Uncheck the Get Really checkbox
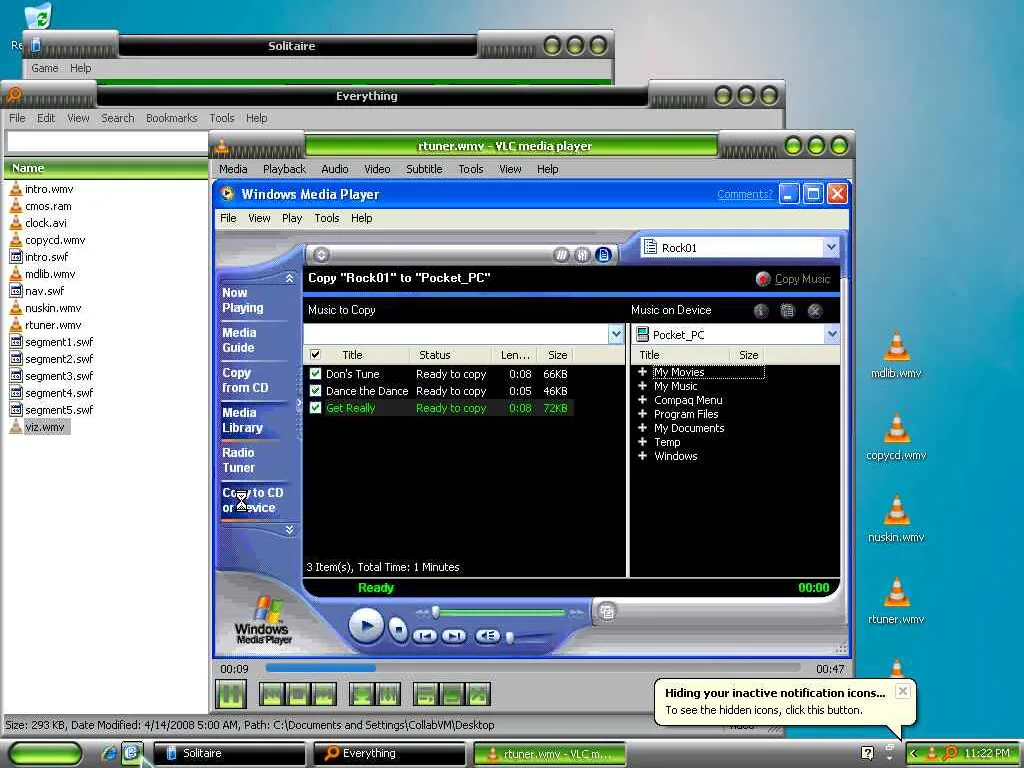The height and width of the screenshot is (768, 1024). coord(315,408)
